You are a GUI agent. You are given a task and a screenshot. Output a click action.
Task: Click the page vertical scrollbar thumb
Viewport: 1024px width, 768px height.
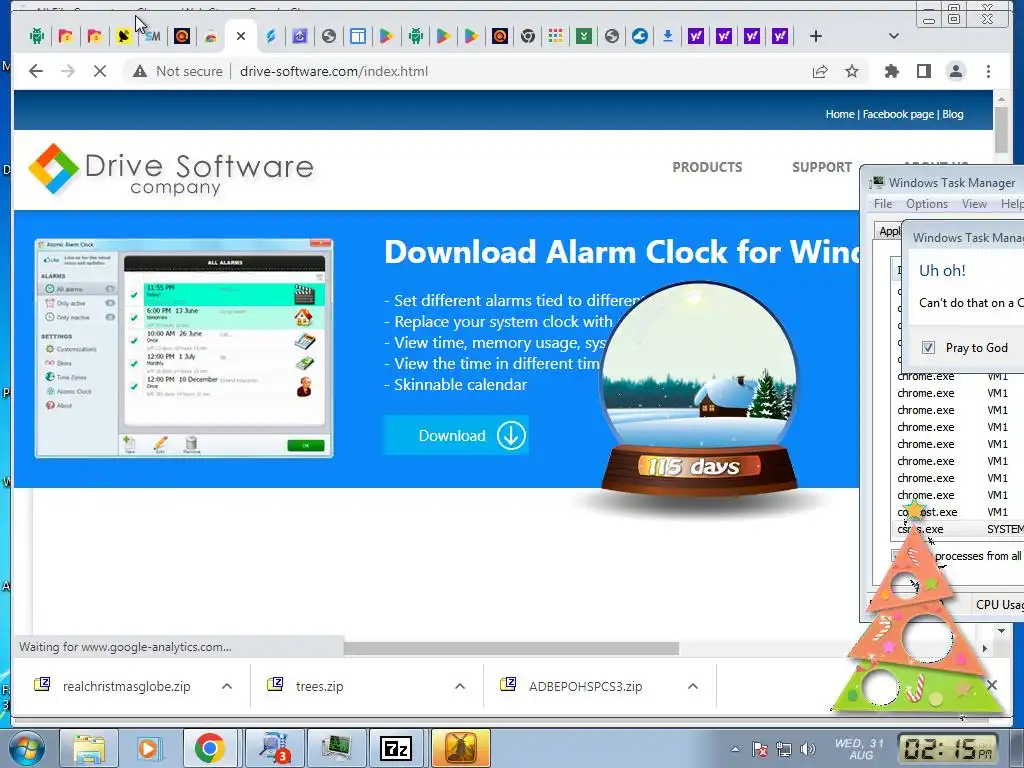click(x=1001, y=129)
